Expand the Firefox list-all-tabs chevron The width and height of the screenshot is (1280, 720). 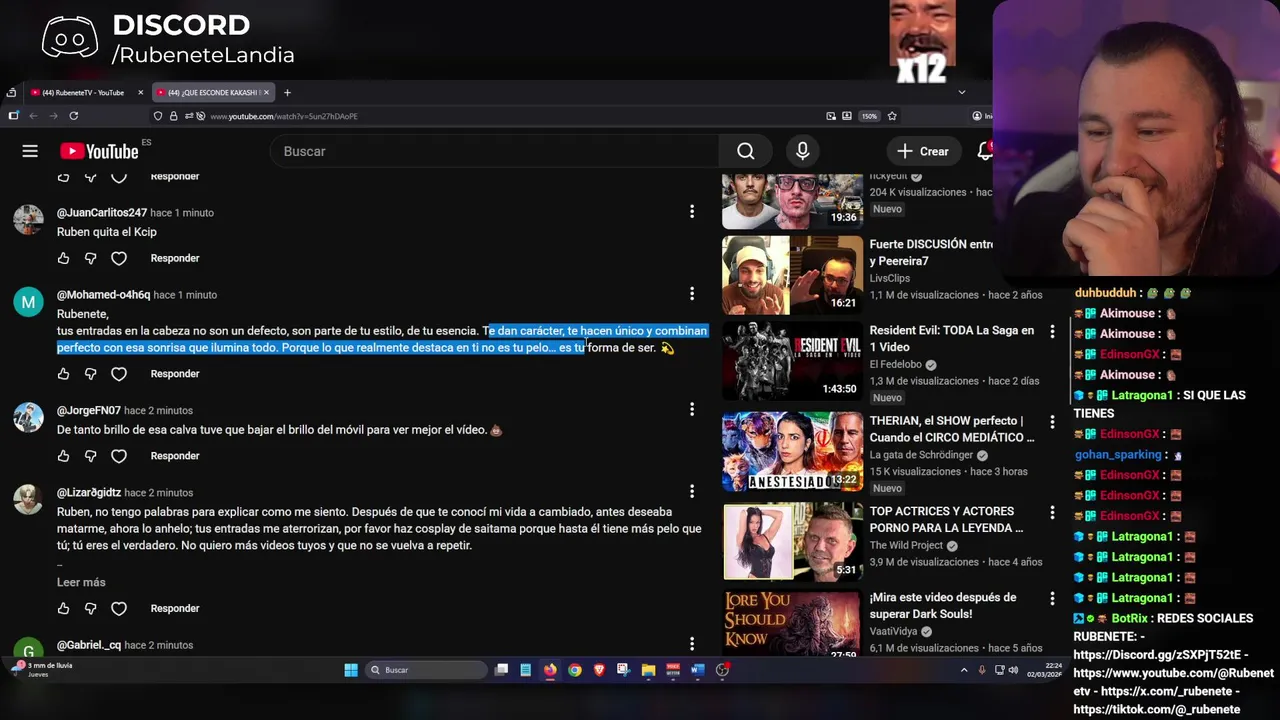(962, 92)
